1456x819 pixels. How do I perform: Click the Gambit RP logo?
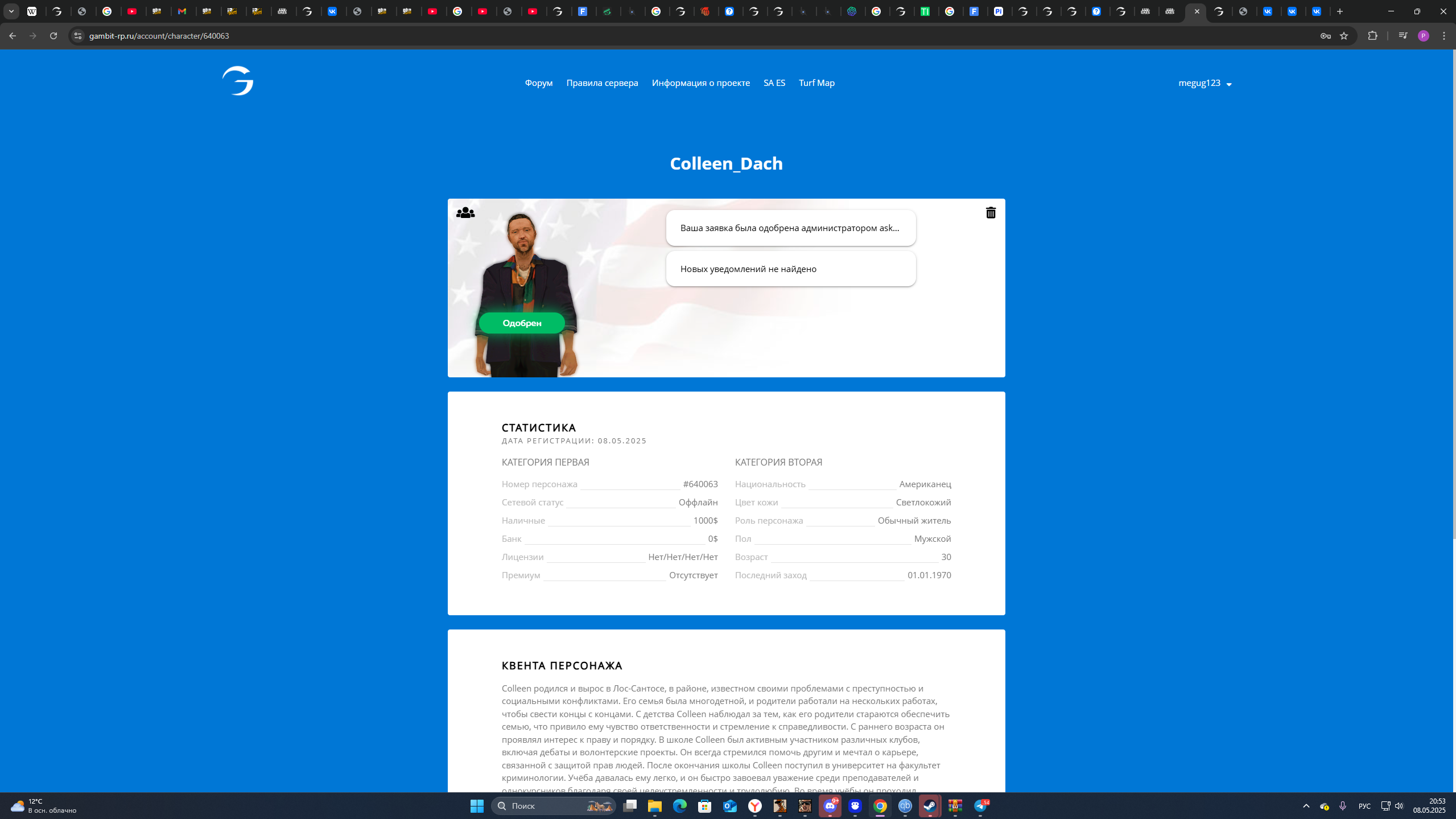point(238,81)
